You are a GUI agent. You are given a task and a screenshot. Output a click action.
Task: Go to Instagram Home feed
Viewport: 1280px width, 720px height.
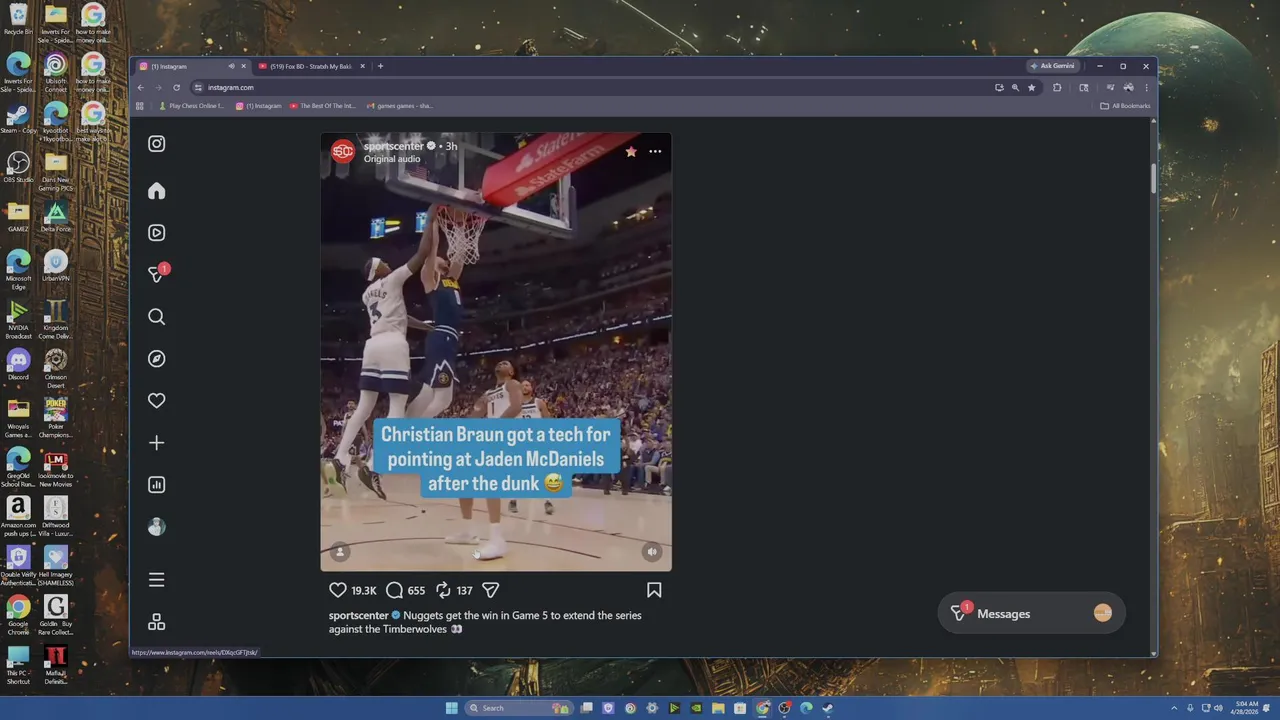157,191
